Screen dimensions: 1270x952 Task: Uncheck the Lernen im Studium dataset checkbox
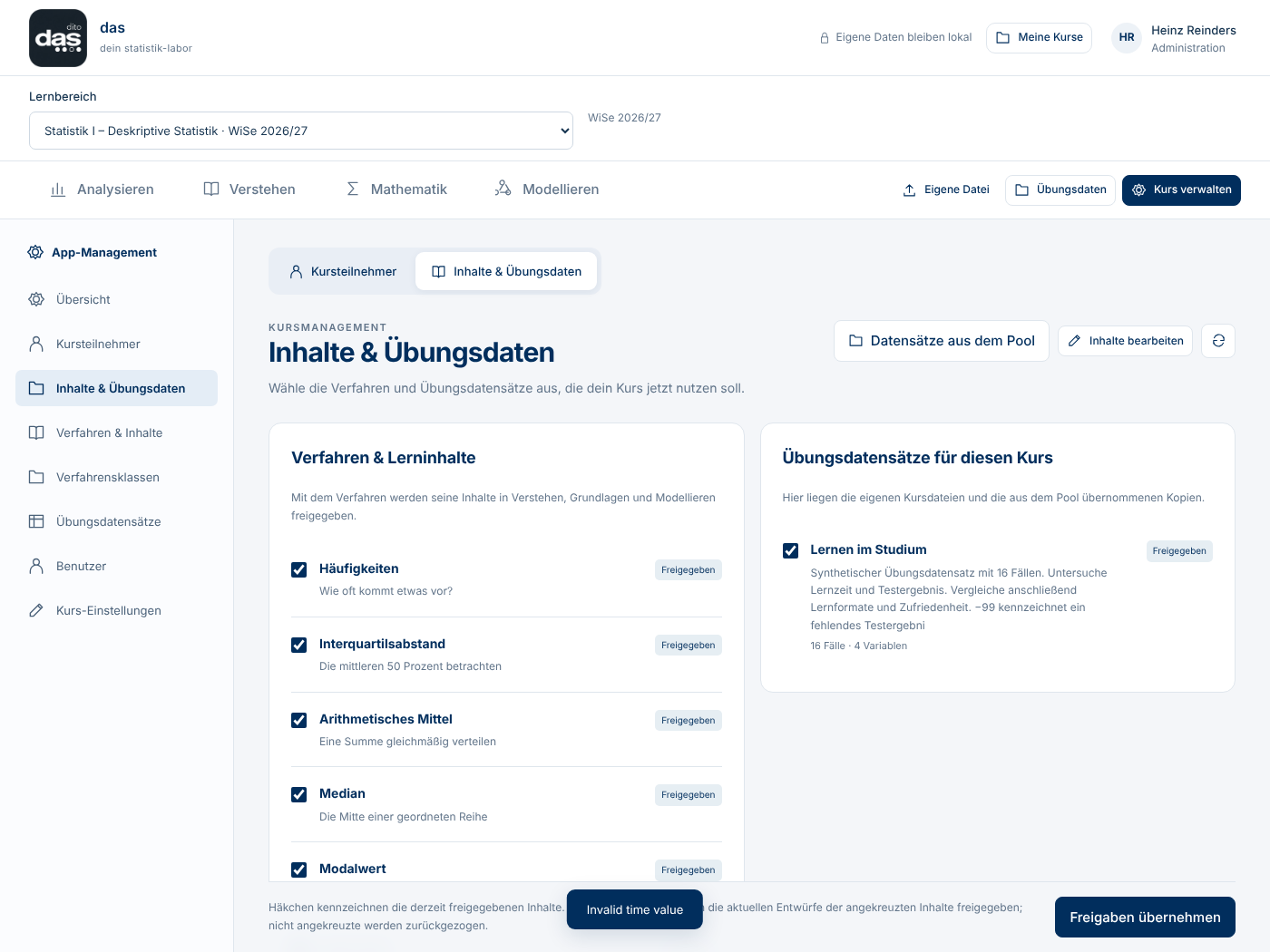point(790,550)
